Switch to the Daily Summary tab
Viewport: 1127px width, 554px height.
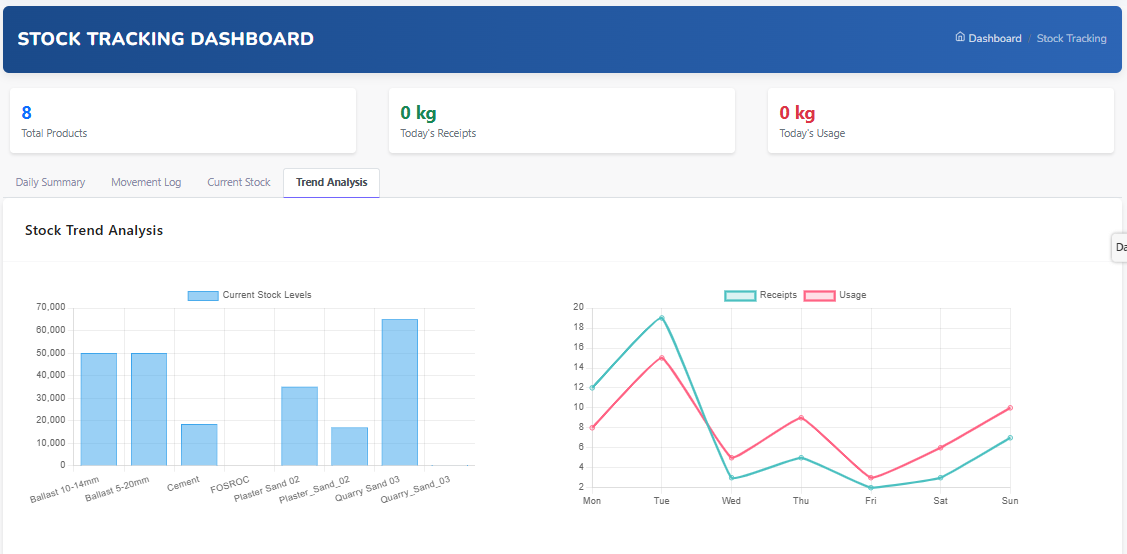click(50, 183)
